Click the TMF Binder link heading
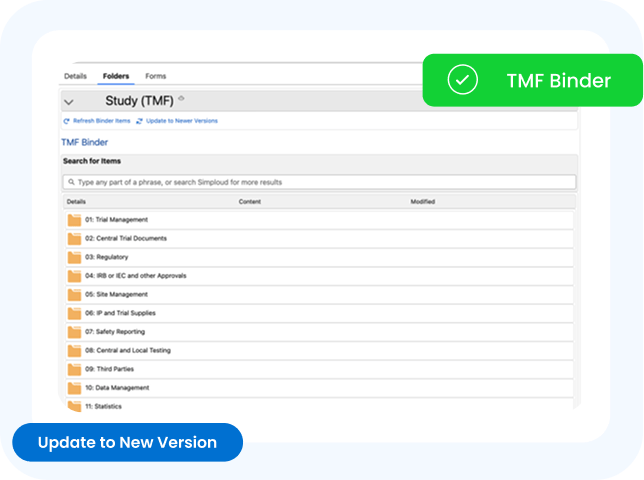 84,143
